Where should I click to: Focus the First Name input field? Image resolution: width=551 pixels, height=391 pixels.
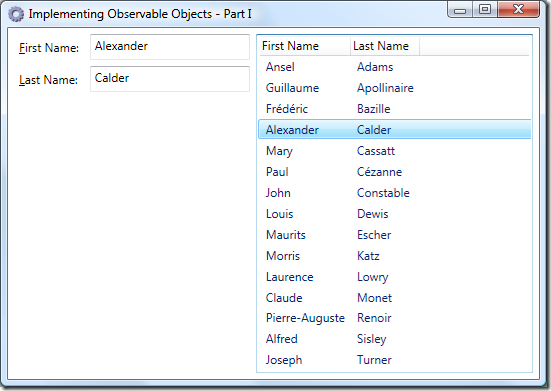tap(170, 47)
